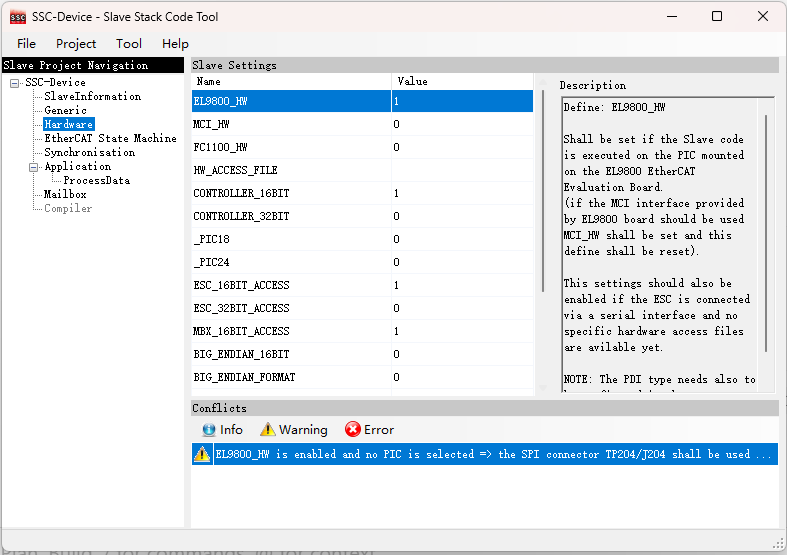
Task: Click the Name column header
Action: pyautogui.click(x=291, y=81)
